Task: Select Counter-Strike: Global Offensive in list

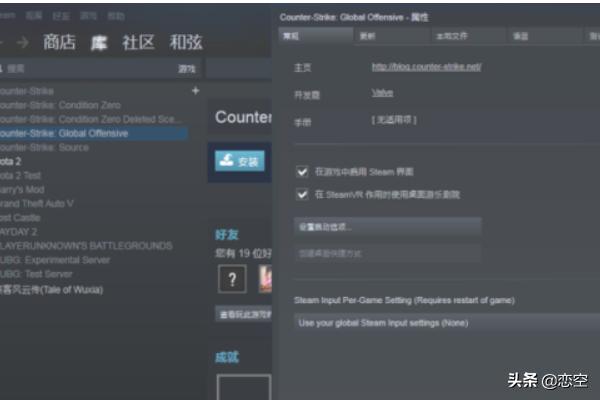Action: (93, 134)
